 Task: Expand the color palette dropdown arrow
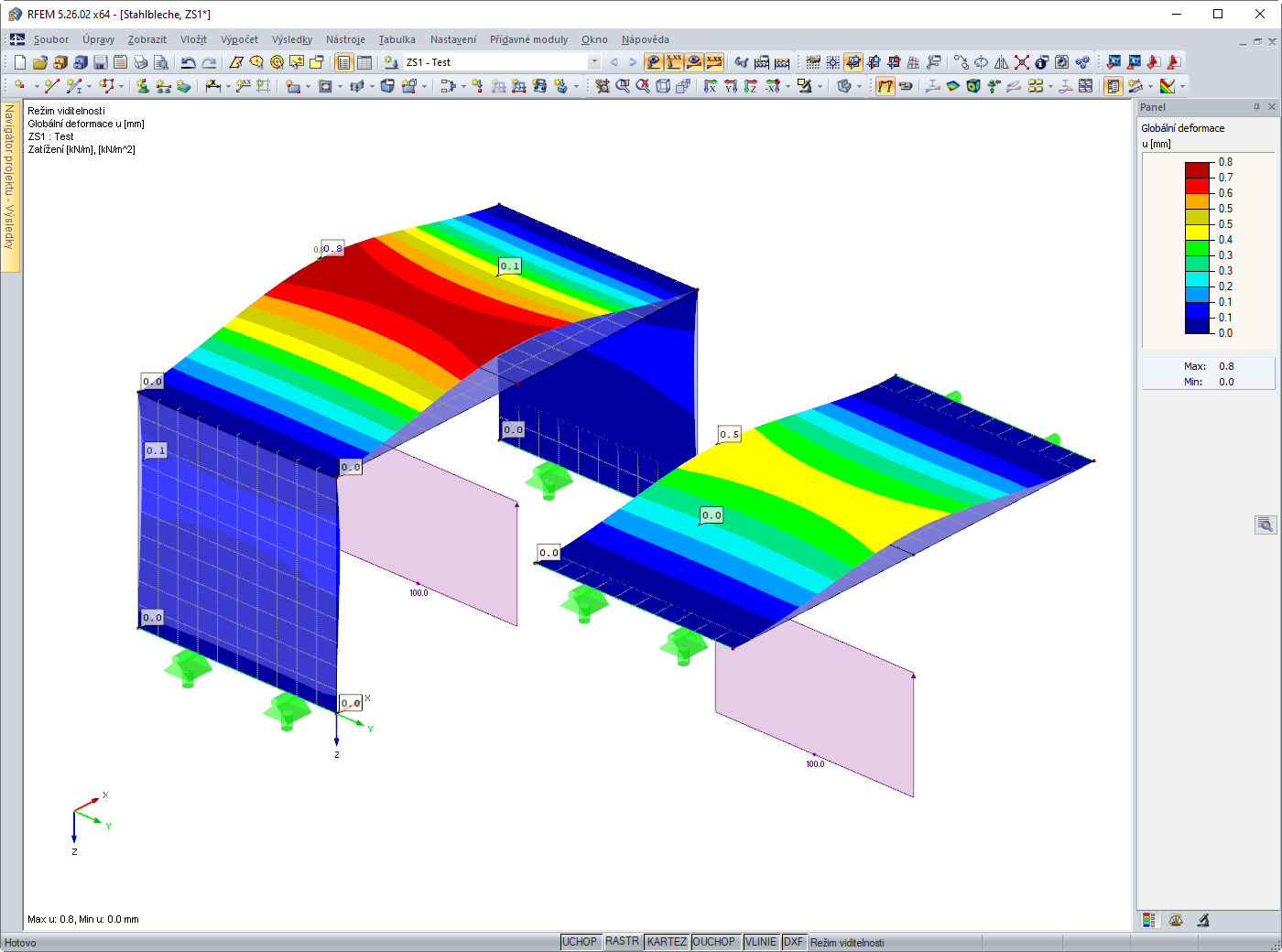1183,87
